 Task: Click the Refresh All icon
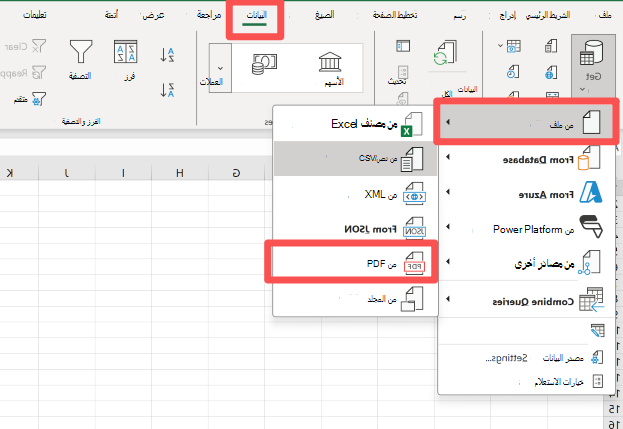tap(445, 52)
